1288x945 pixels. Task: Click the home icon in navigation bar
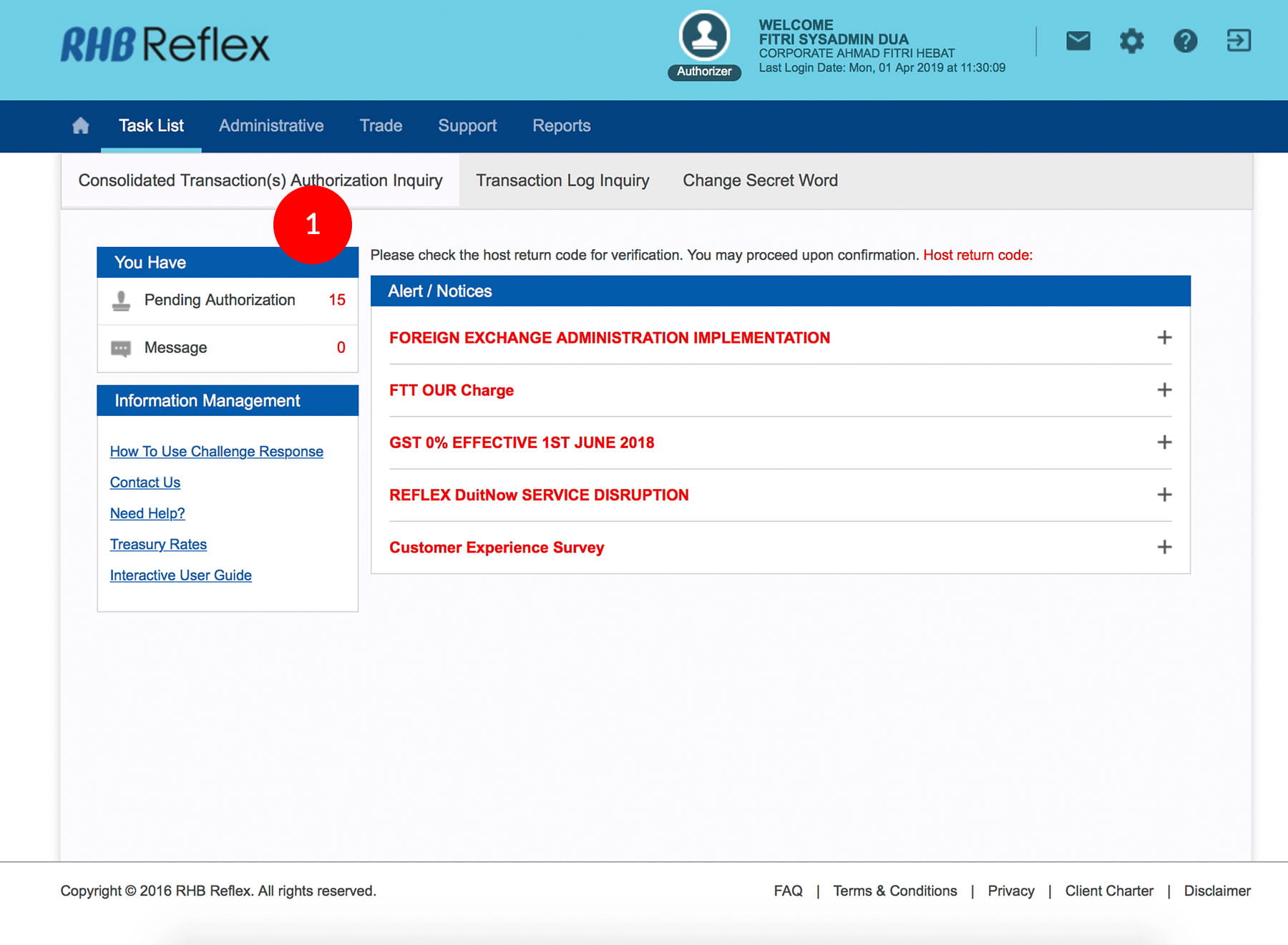click(81, 126)
